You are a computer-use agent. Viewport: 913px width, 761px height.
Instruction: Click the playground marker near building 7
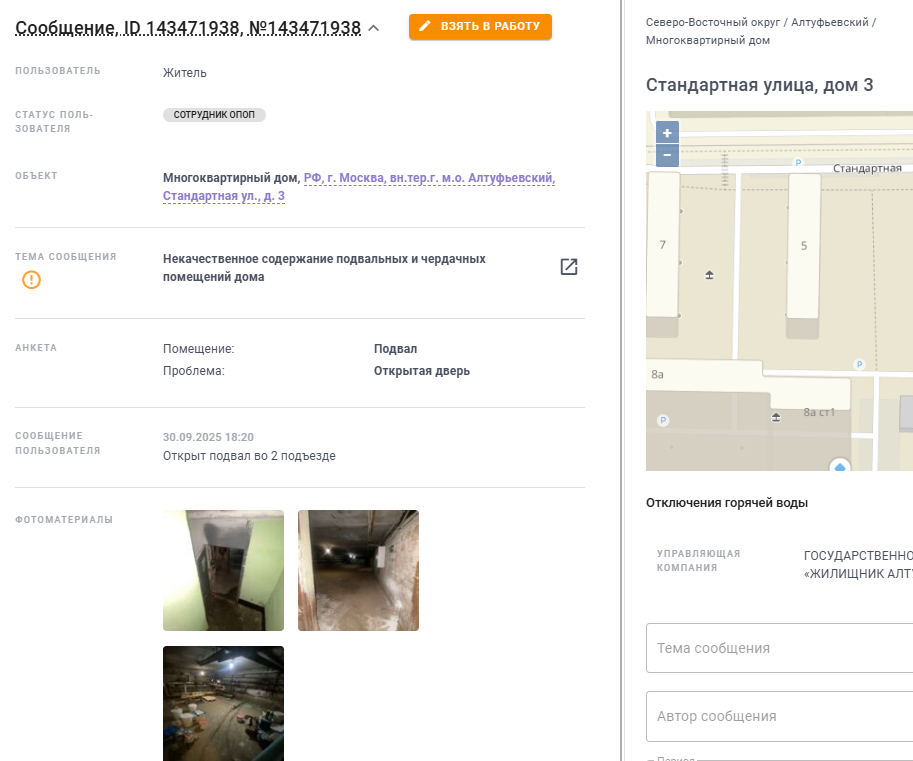tap(709, 275)
